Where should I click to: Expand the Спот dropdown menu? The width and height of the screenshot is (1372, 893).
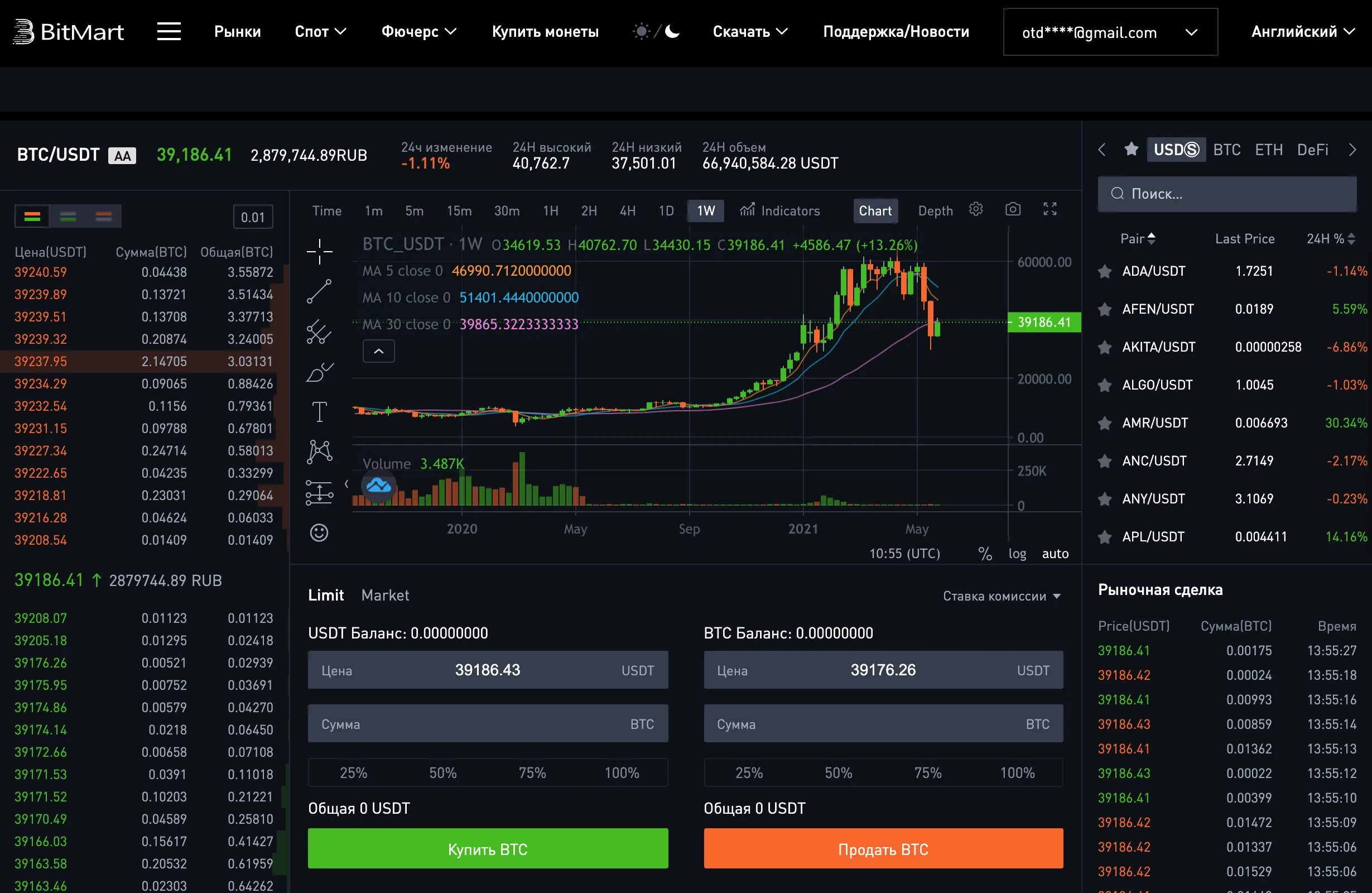320,31
